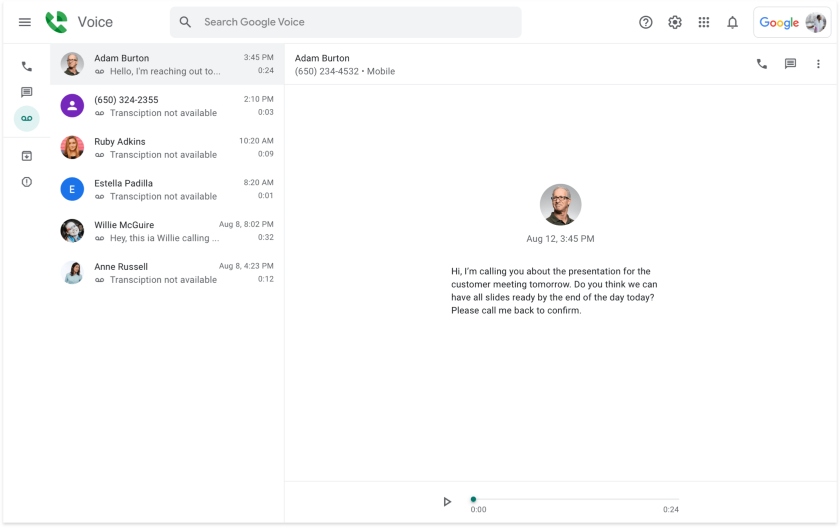The width and height of the screenshot is (840, 528).
Task: Click the 0:24 duration beside player
Action: click(671, 509)
